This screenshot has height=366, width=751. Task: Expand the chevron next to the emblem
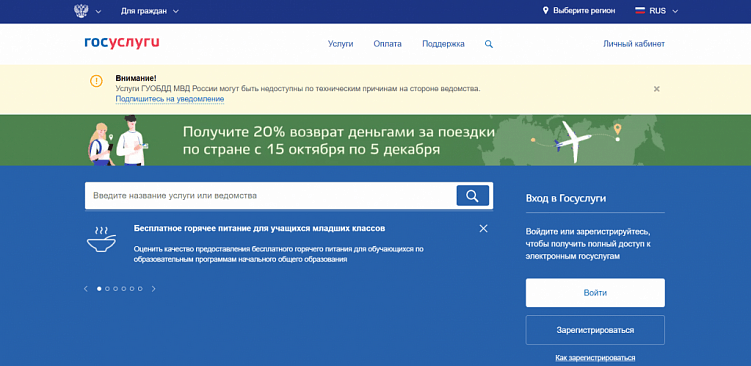[99, 11]
